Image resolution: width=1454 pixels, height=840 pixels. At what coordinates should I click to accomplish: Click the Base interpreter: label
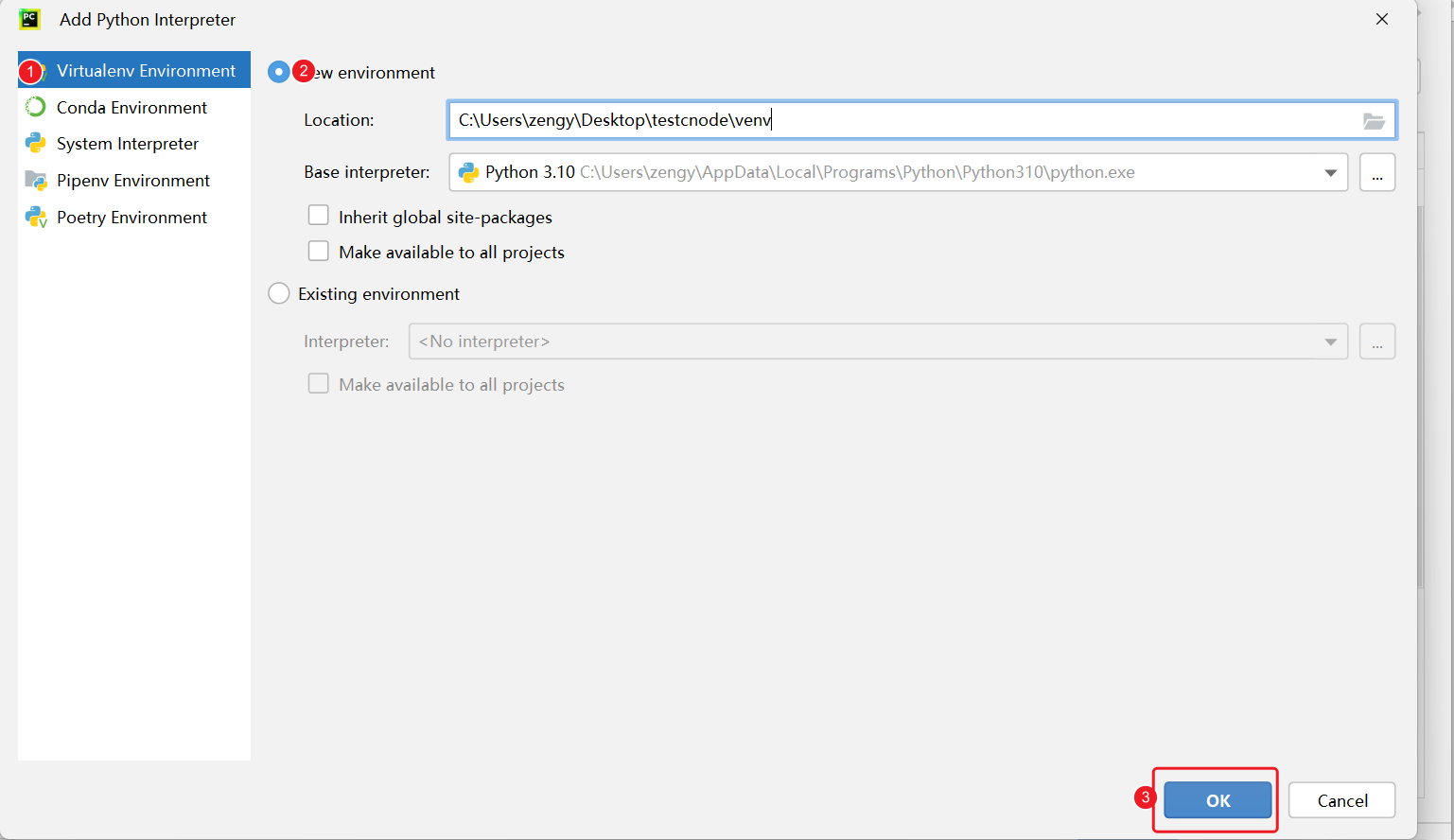(x=366, y=172)
